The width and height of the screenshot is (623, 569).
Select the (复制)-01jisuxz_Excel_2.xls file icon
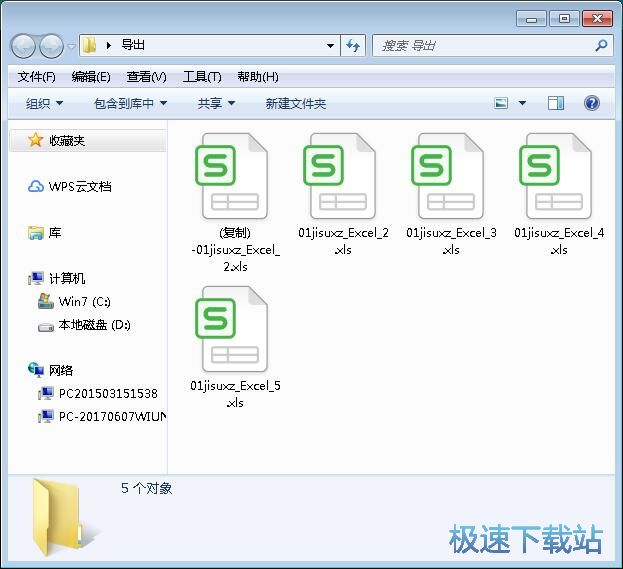click(x=234, y=176)
